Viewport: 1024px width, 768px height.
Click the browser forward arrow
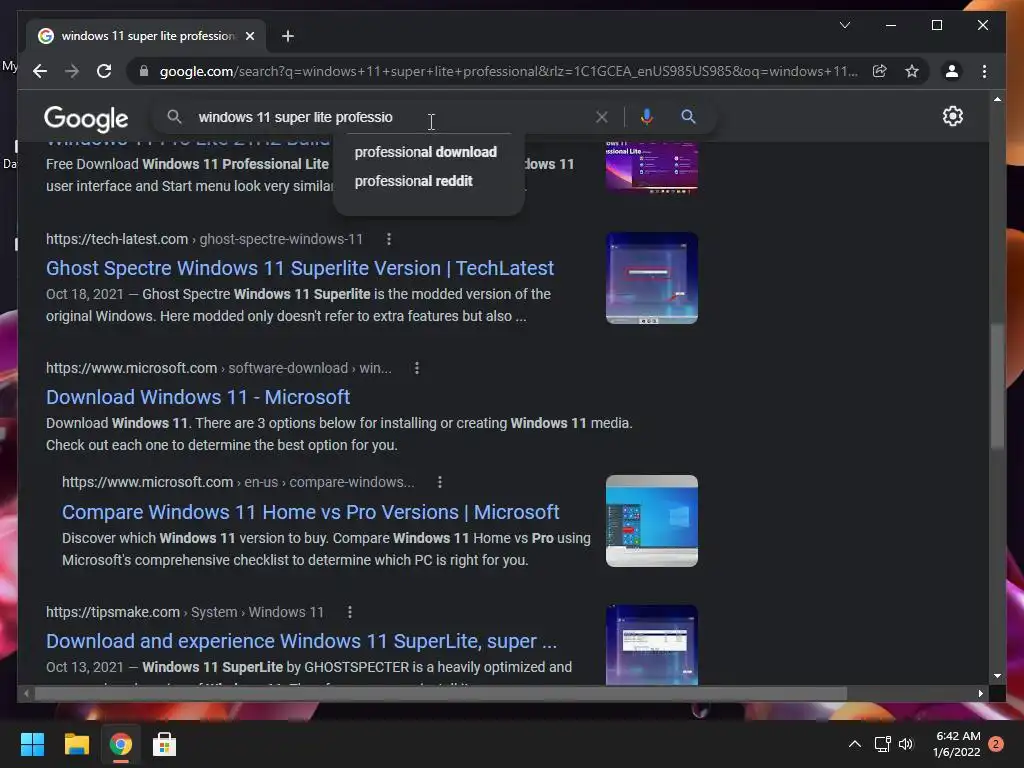point(72,71)
